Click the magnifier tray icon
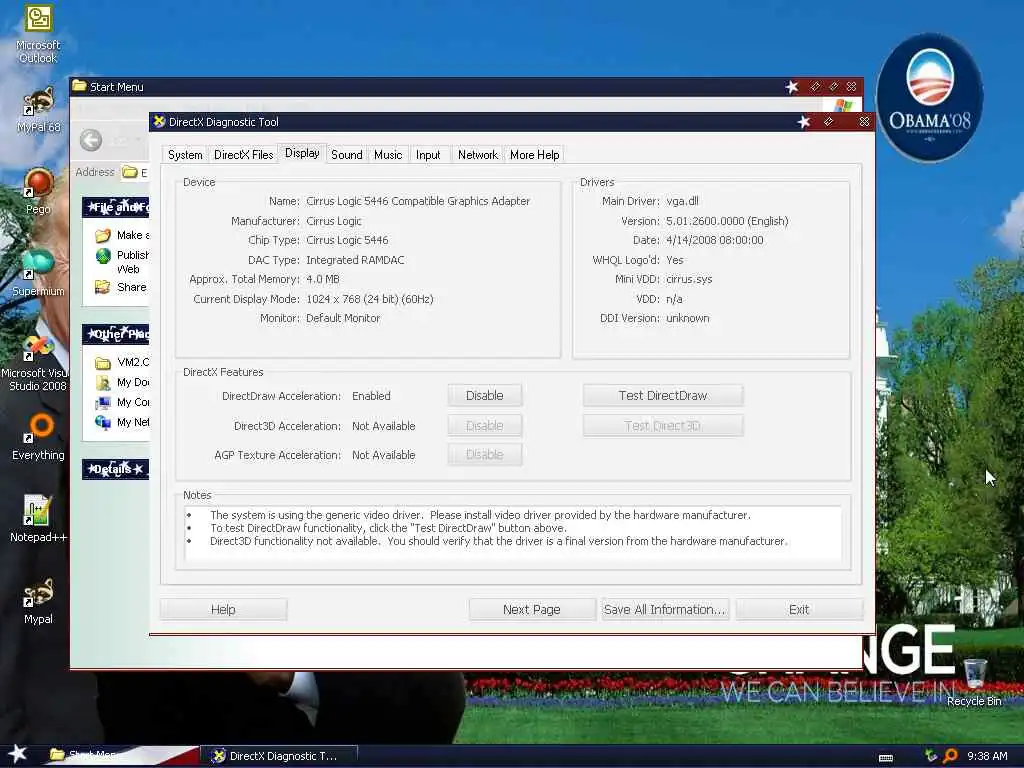1024x768 pixels. click(950, 756)
